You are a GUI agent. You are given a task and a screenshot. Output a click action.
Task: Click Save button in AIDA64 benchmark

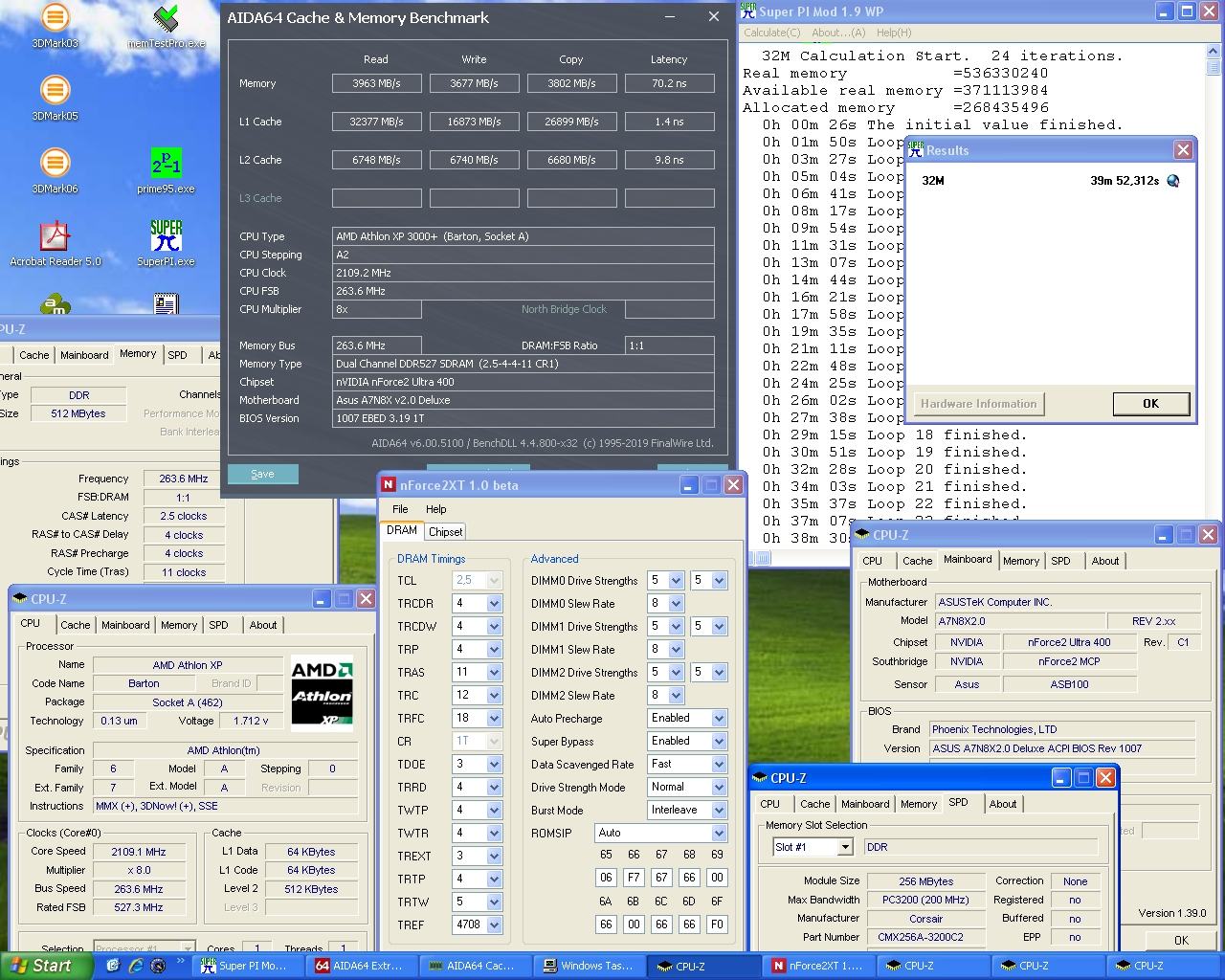point(262,474)
